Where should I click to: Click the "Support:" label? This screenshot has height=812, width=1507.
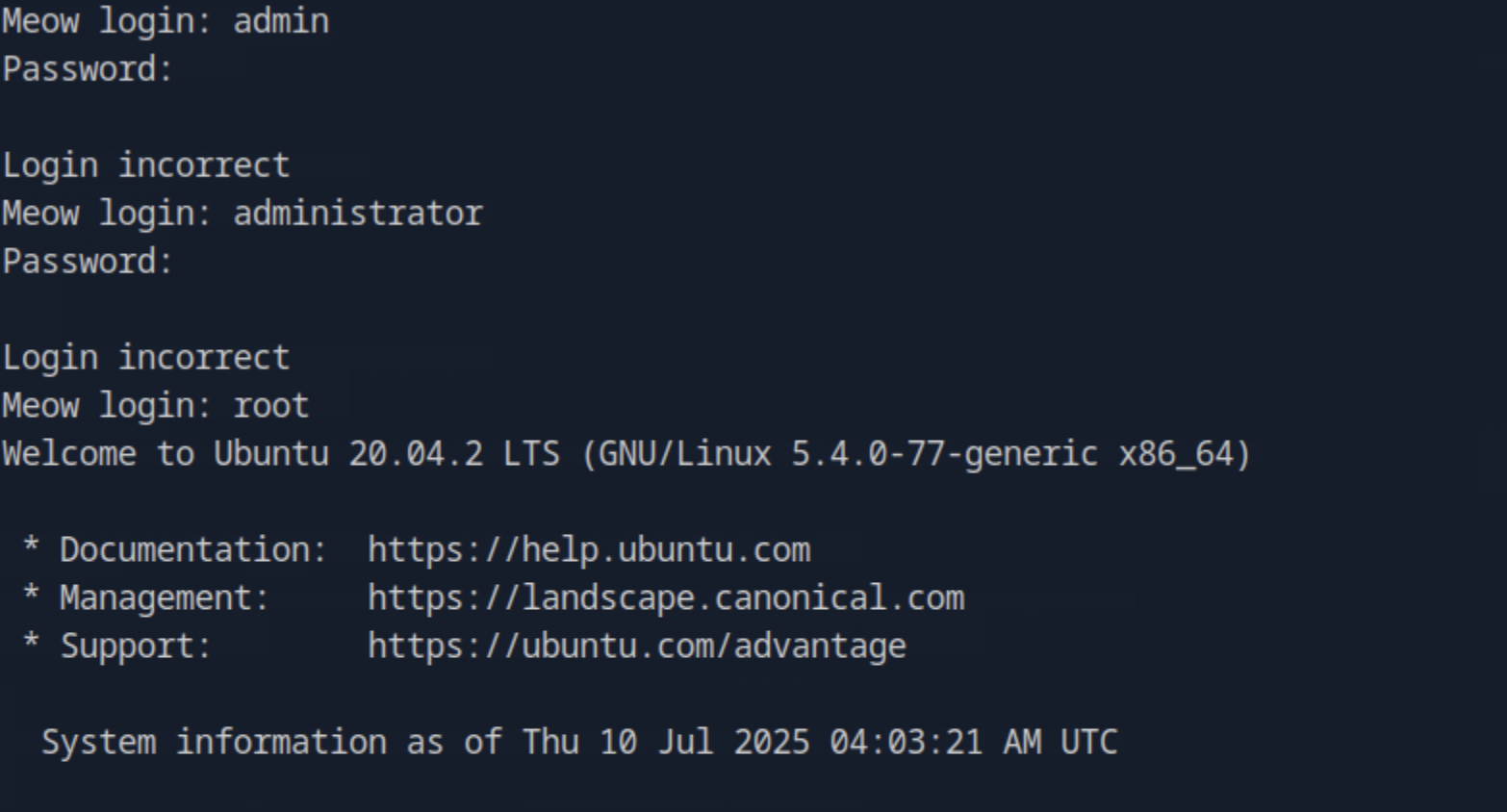136,647
